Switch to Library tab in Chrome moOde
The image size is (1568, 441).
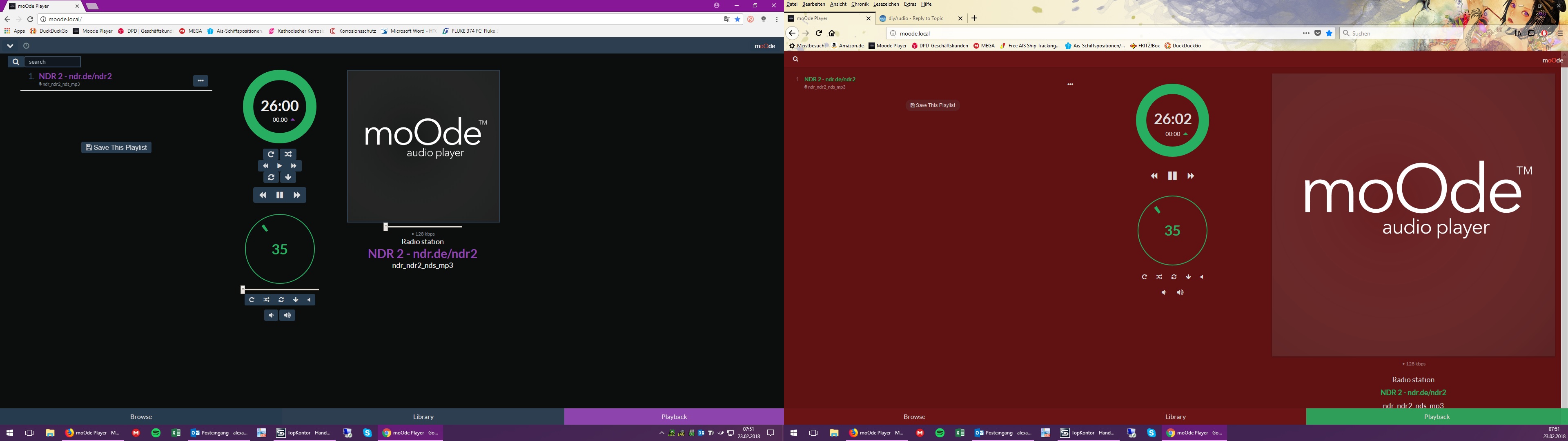click(423, 416)
